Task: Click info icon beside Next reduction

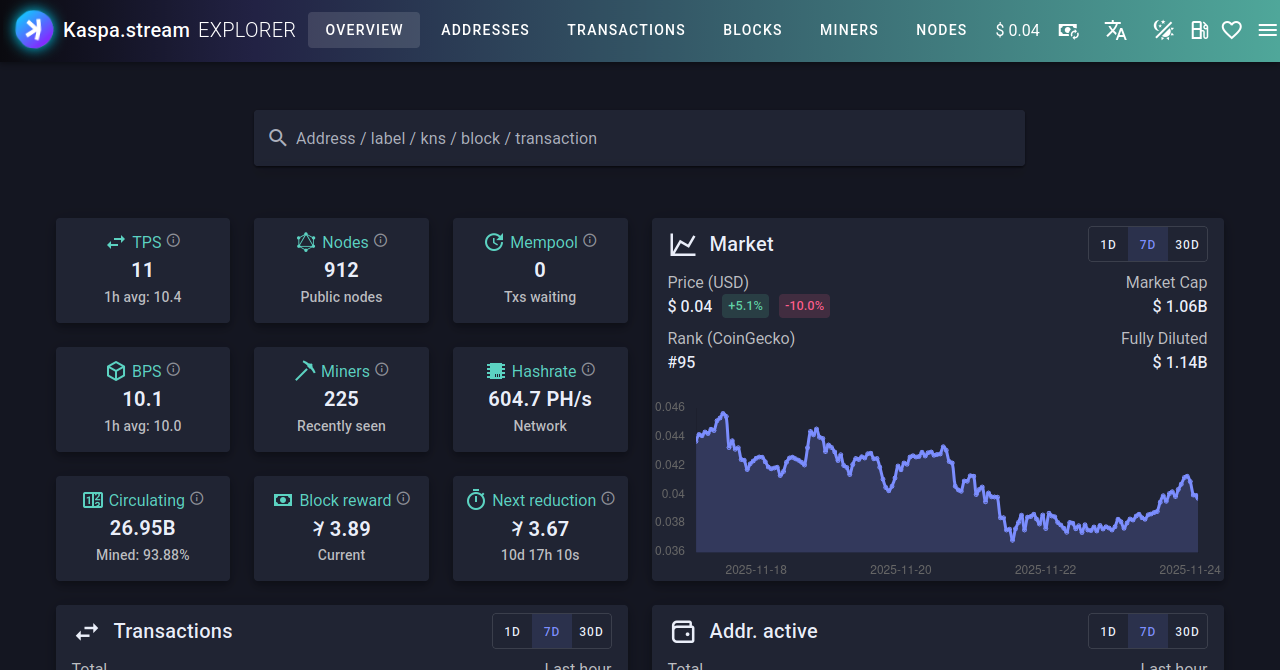Action: (608, 499)
